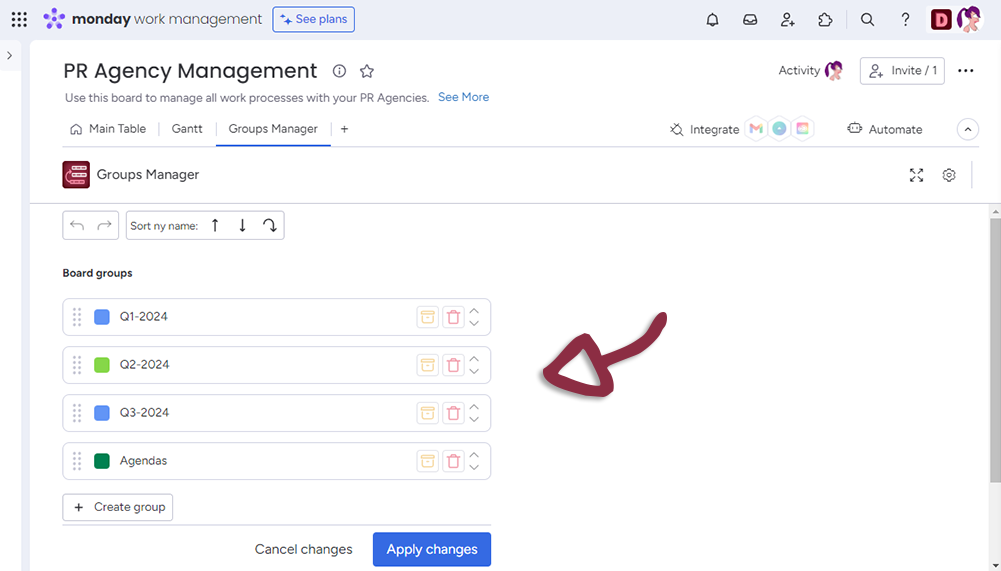Click the search magnifier icon
Screen dimensions: 1001x571
point(868,19)
